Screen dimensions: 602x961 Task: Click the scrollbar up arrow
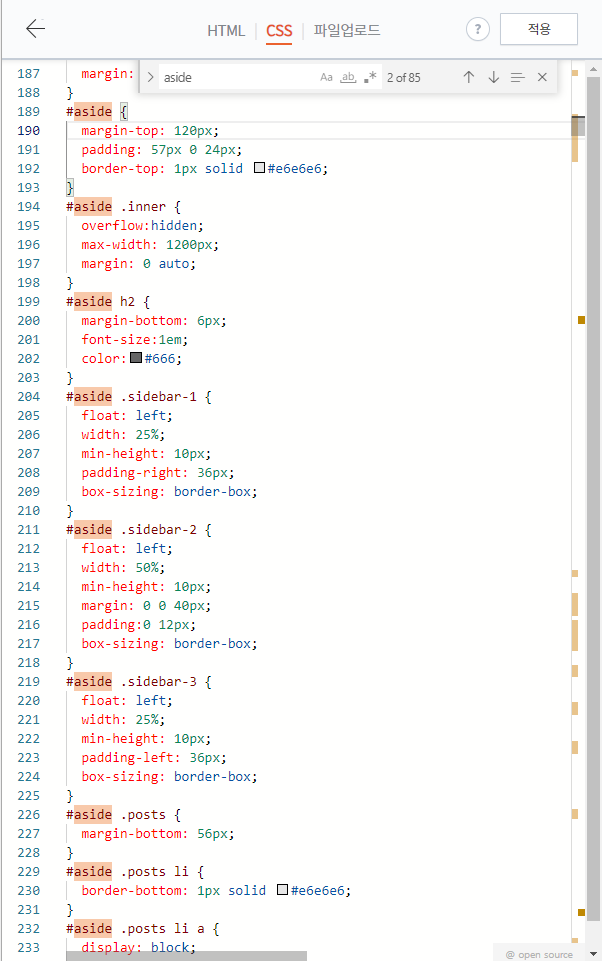pyautogui.click(x=593, y=69)
